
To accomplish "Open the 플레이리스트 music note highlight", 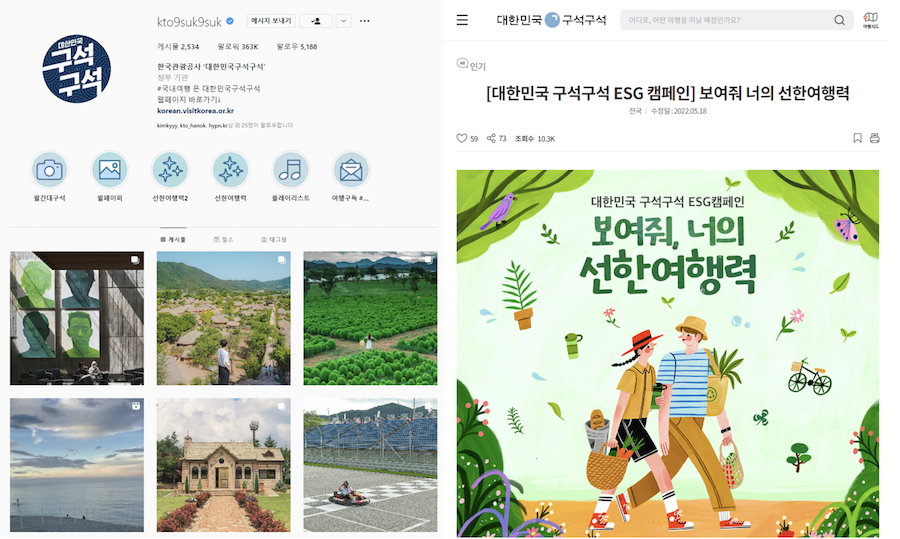I will coord(290,170).
